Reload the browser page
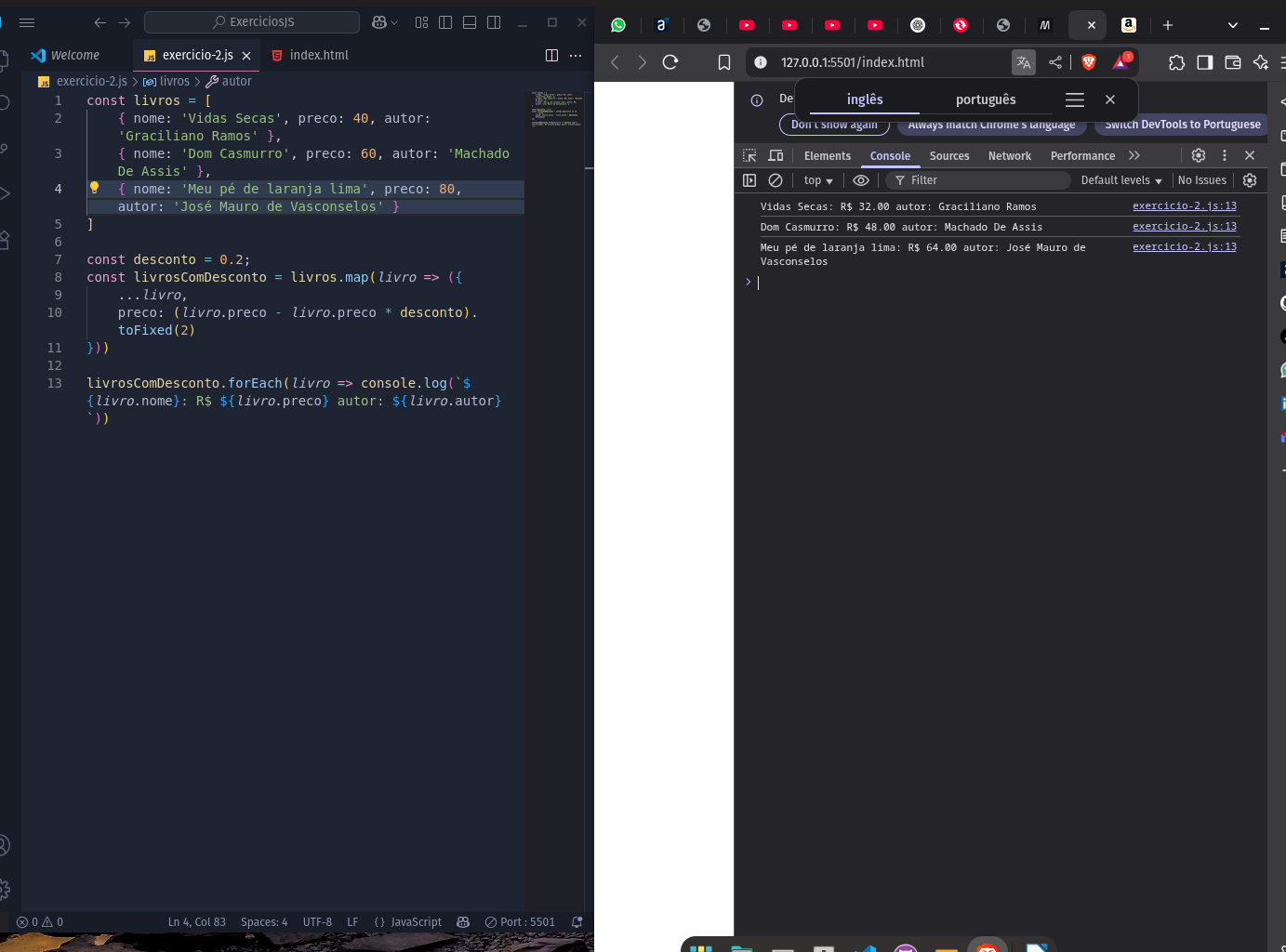 pos(670,62)
